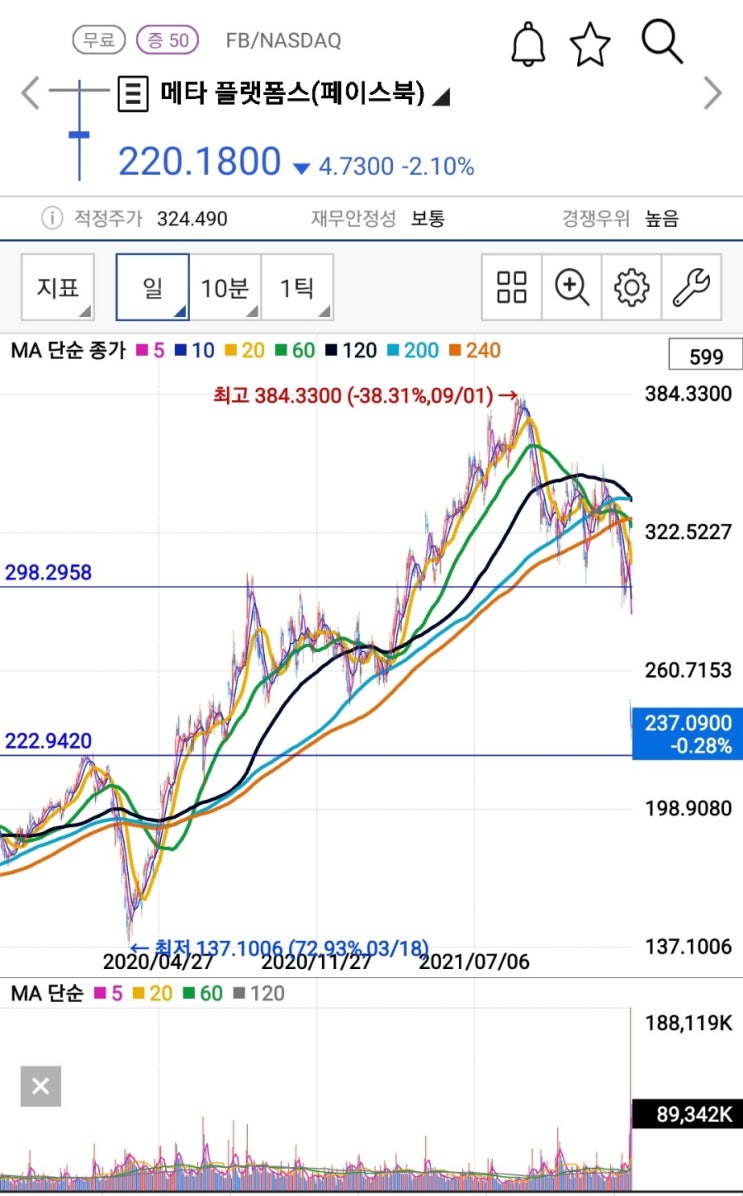Click the 증 50 margin badge
Image resolution: width=743 pixels, height=1196 pixels.
[168, 40]
